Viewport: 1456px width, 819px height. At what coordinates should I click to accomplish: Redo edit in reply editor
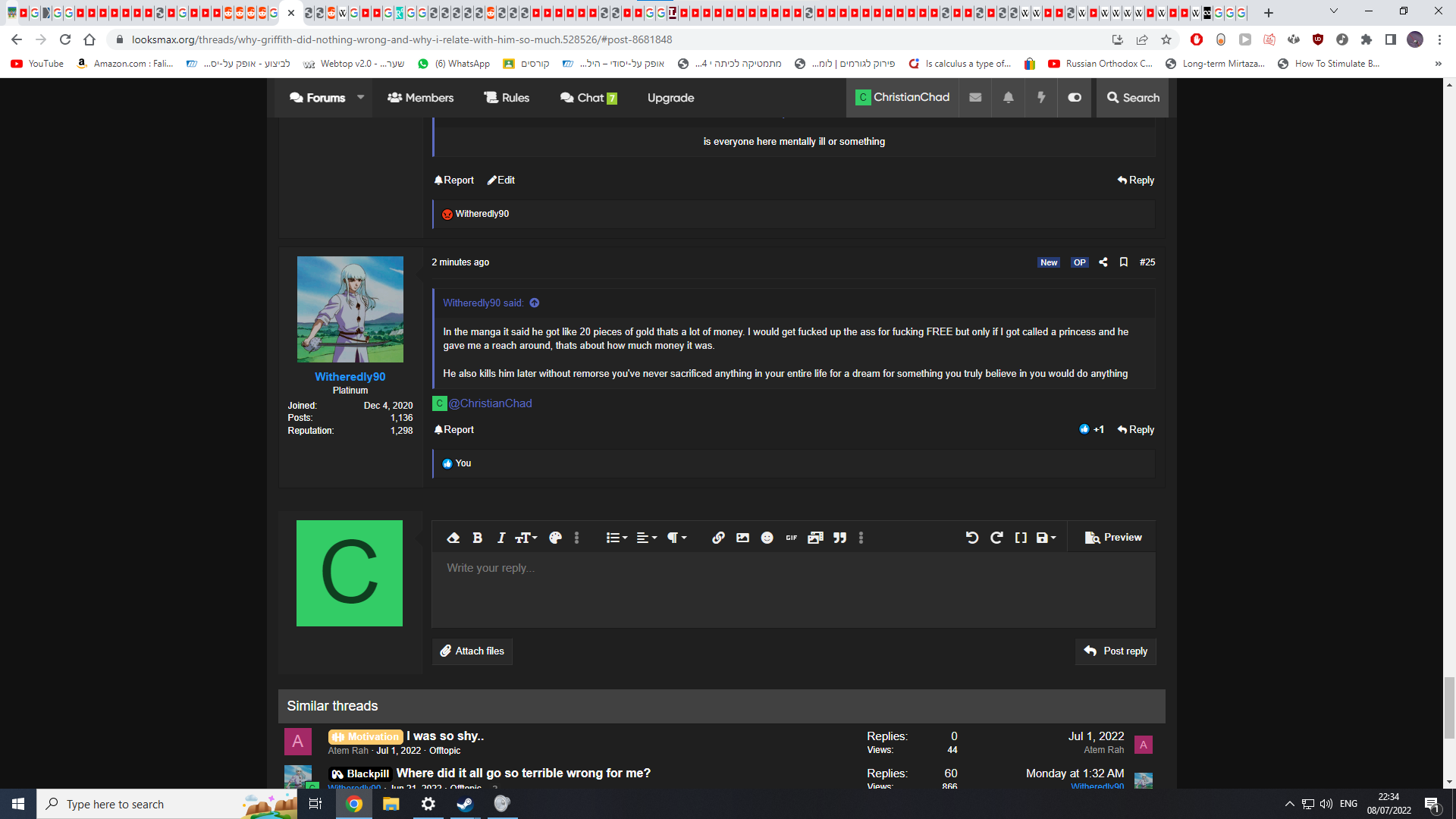click(996, 538)
